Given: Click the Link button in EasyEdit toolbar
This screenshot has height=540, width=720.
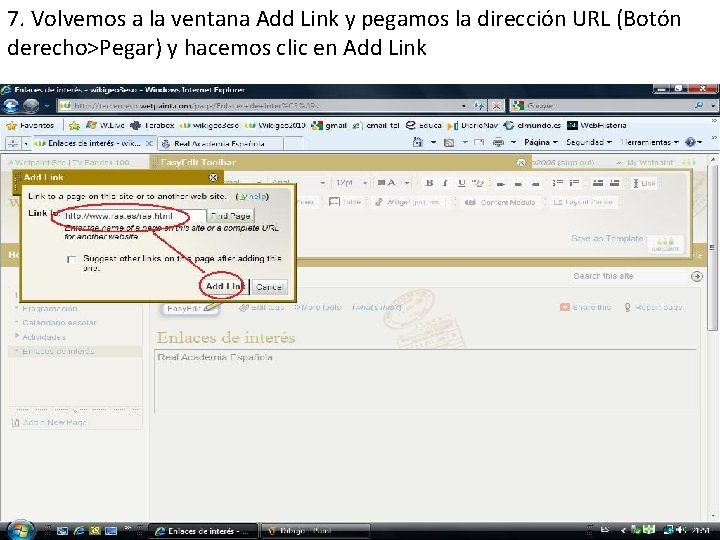Looking at the screenshot, I should [x=644, y=183].
